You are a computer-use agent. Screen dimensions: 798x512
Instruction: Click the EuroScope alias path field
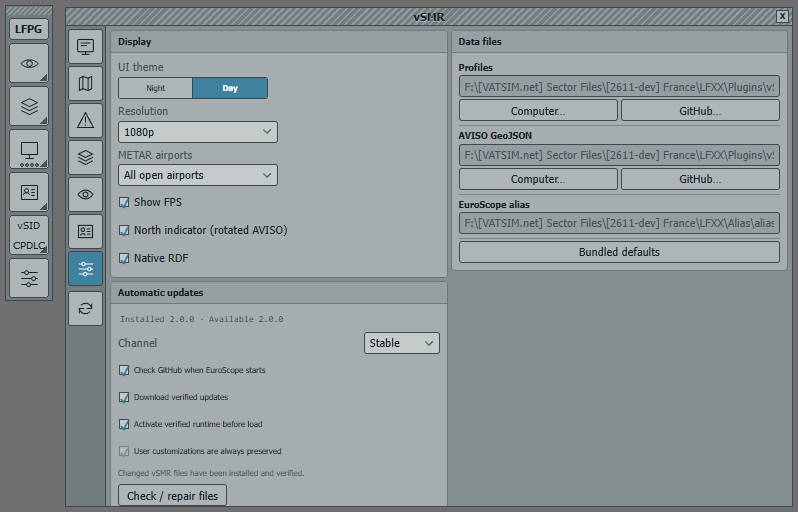(x=619, y=223)
